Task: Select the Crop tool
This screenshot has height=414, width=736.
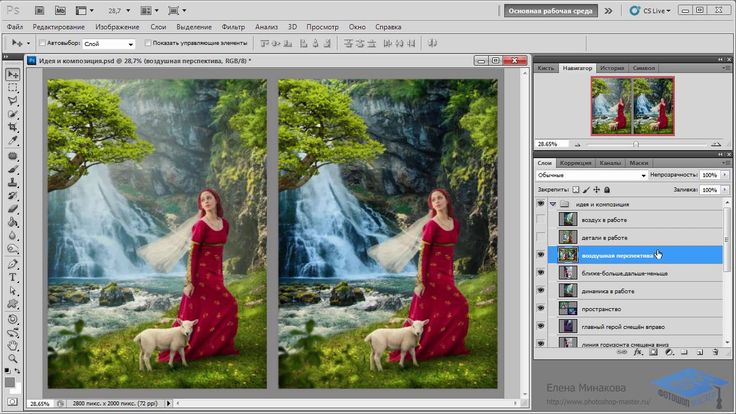Action: pyautogui.click(x=13, y=128)
